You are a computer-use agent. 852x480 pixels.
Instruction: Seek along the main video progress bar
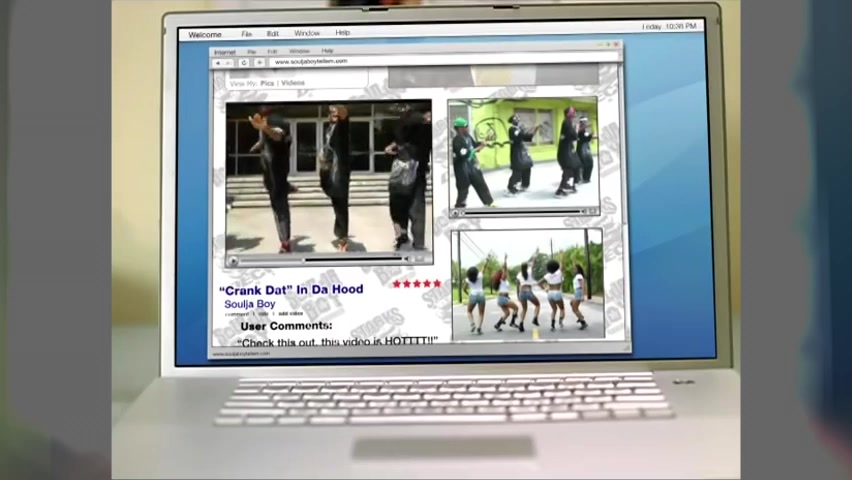(x=322, y=260)
